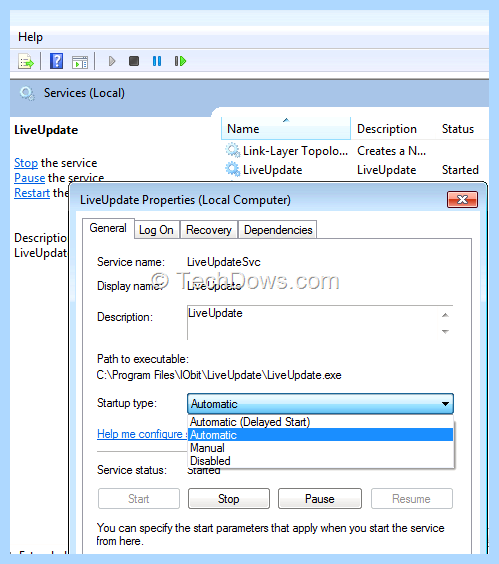Image resolution: width=499 pixels, height=564 pixels.
Task: Switch to the Dependencies tab
Action: coord(278,230)
